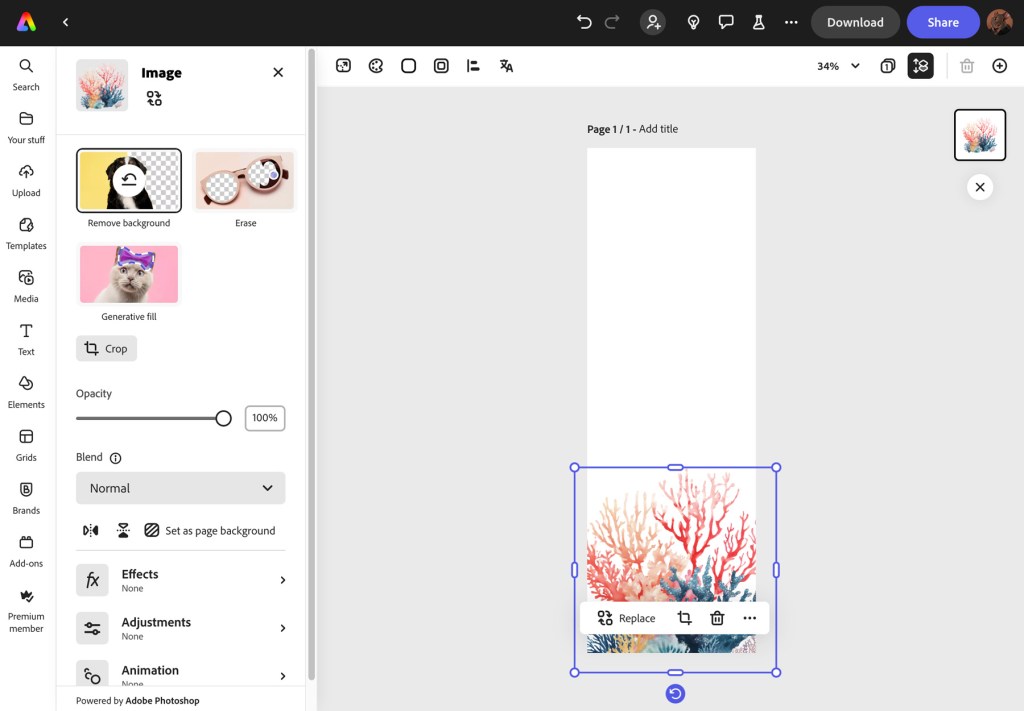Open the comments speech bubble icon
This screenshot has height=711, width=1024.
pyautogui.click(x=726, y=22)
